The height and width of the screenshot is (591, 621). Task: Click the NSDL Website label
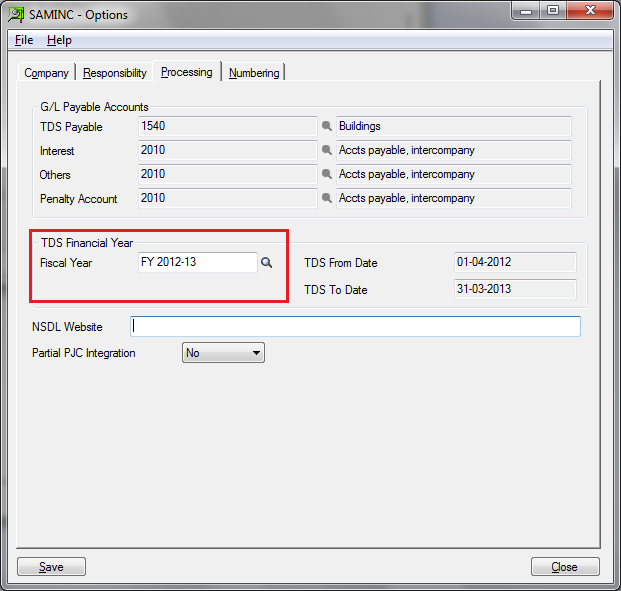coord(67,327)
